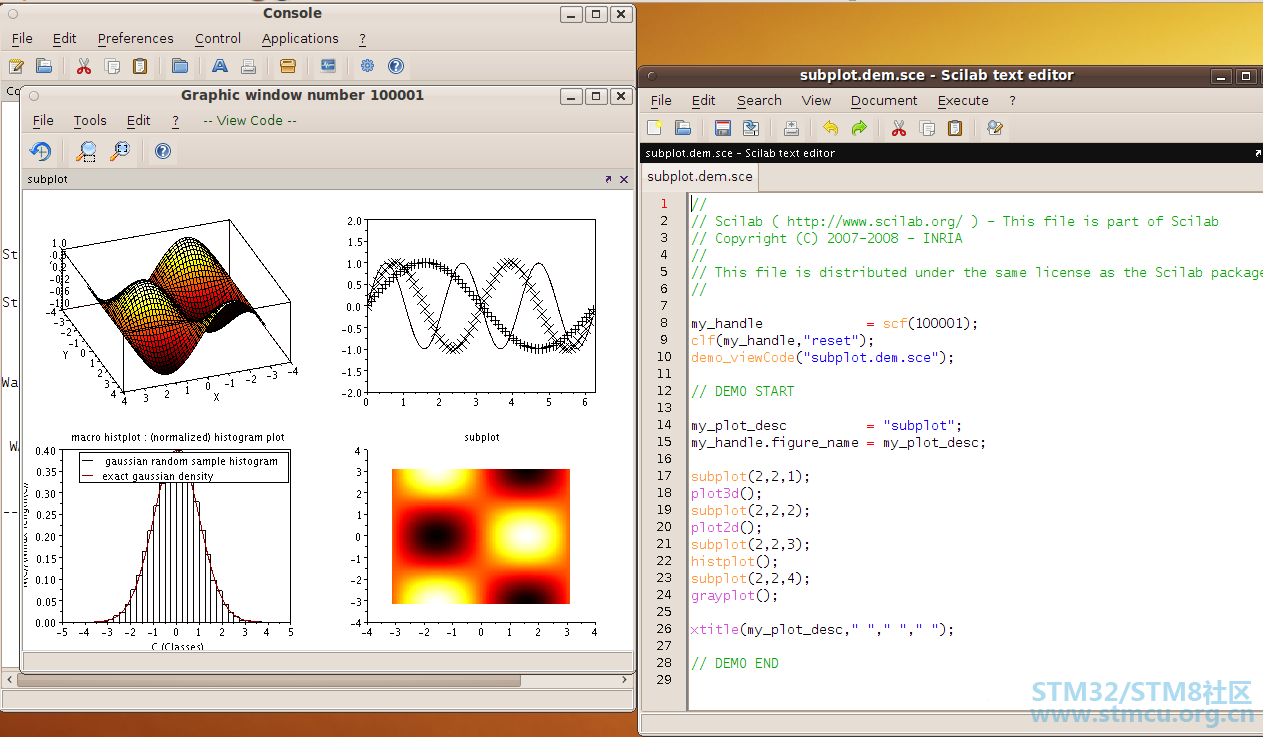Viewport: 1263px width, 737px height.
Task: Click the Console toolbar open file icon
Action: tap(44, 66)
